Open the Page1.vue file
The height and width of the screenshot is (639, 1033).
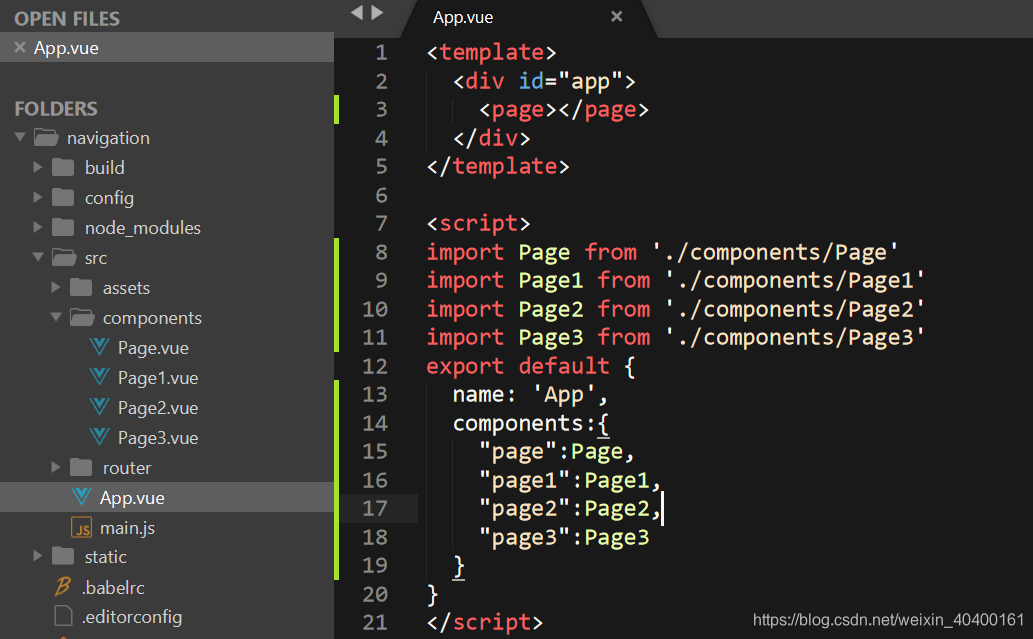point(157,378)
